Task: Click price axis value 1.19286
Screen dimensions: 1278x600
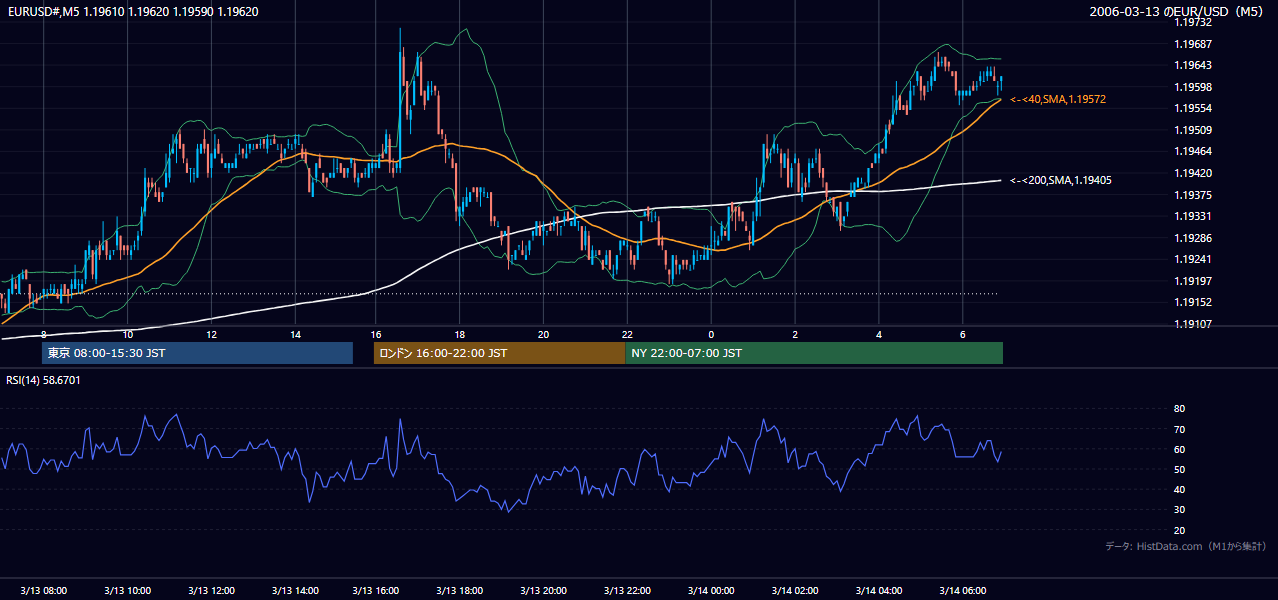Action: click(x=1193, y=238)
